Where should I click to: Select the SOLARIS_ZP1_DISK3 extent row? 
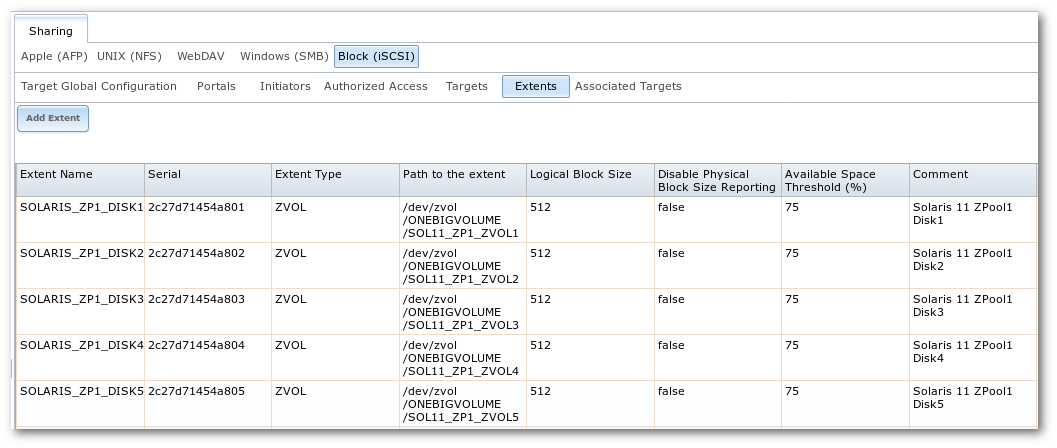click(82, 299)
